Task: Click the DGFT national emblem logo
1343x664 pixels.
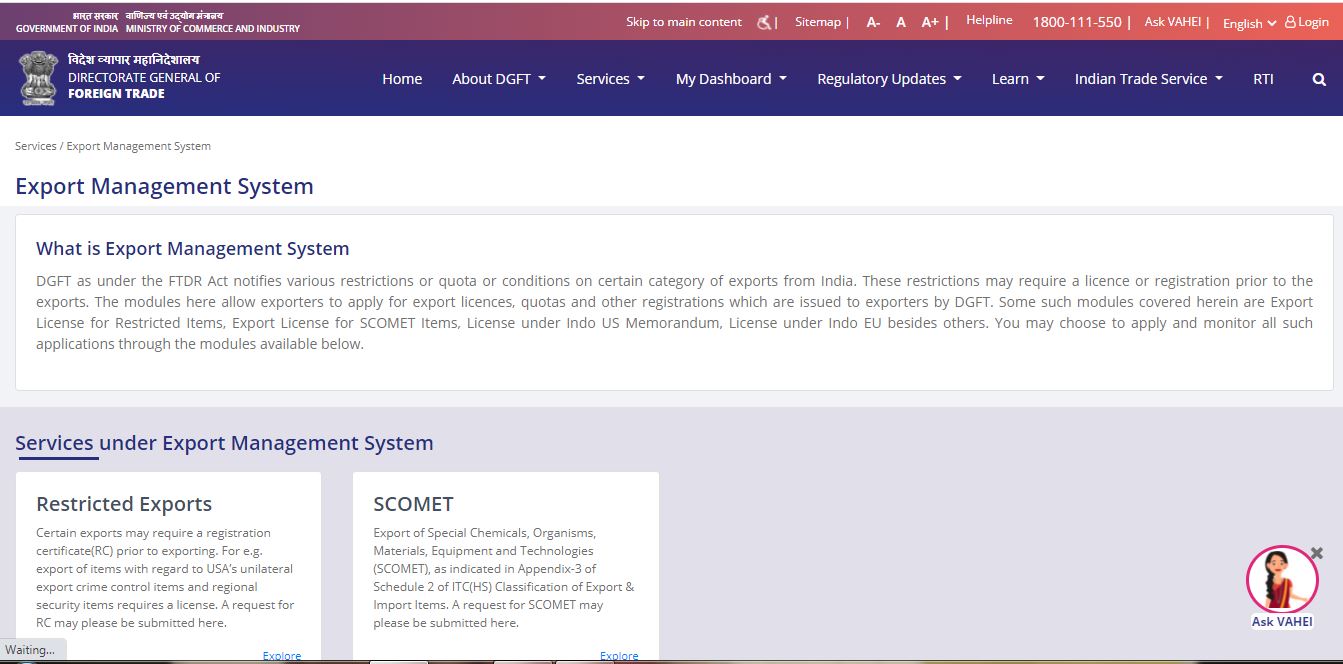Action: pyautogui.click(x=37, y=77)
